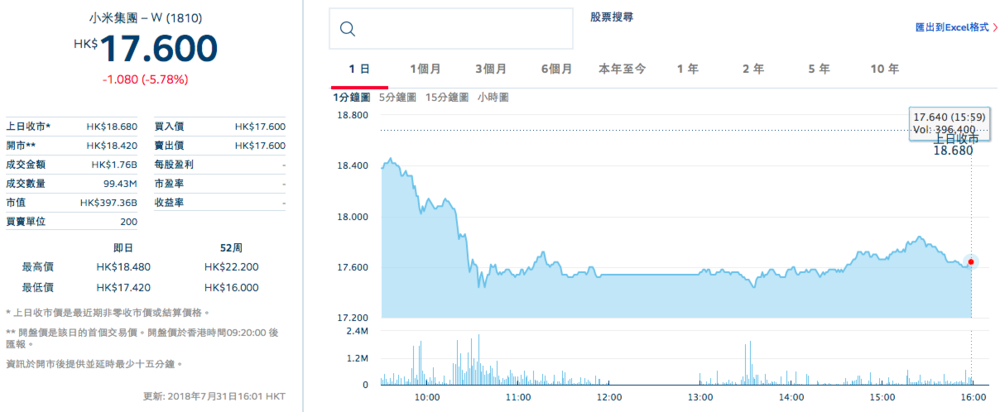1000x412 pixels.
Task: Open the 6個月 range tab
Action: [x=555, y=69]
